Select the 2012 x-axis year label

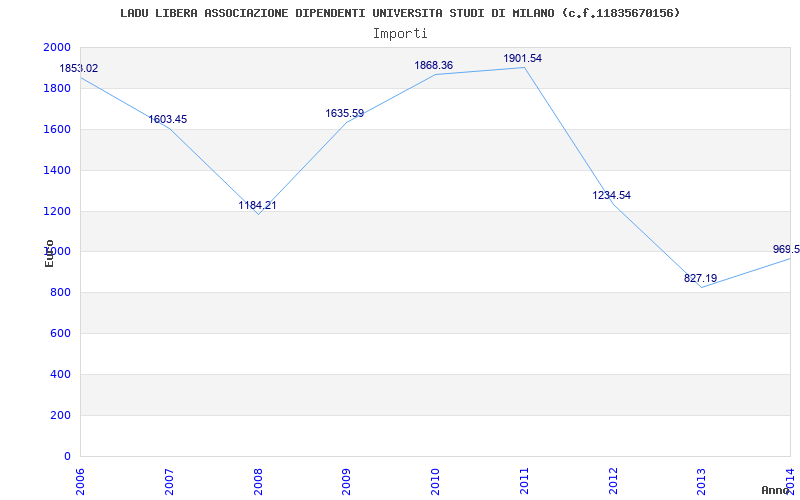pos(613,482)
